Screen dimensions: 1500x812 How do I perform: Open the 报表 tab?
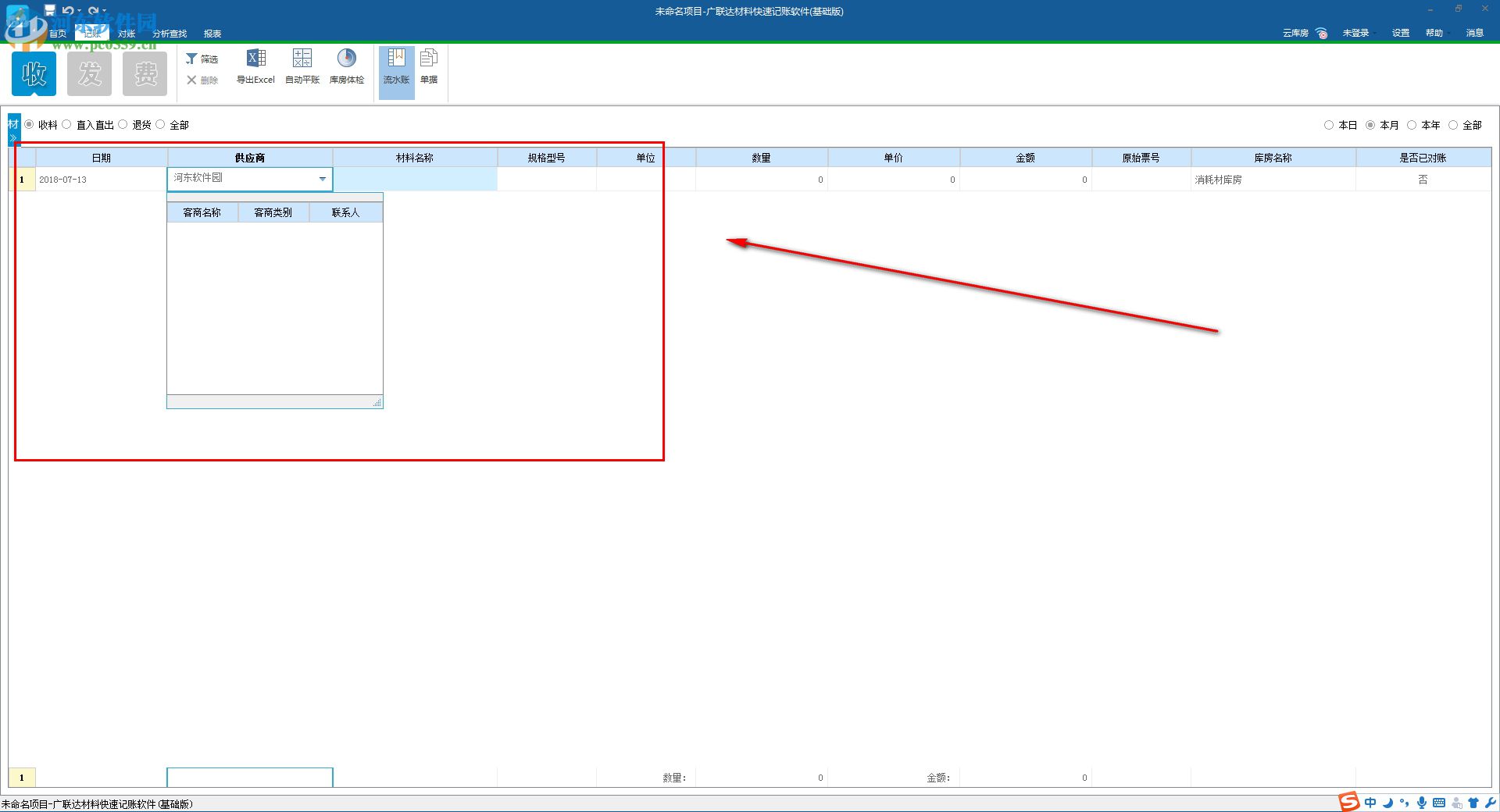tap(212, 34)
